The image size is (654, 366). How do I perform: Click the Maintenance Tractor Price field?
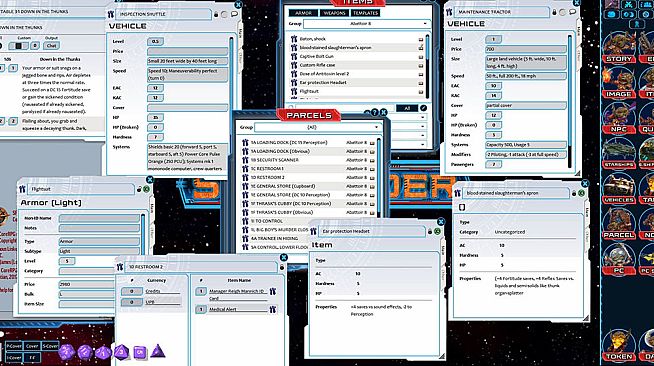point(526,49)
